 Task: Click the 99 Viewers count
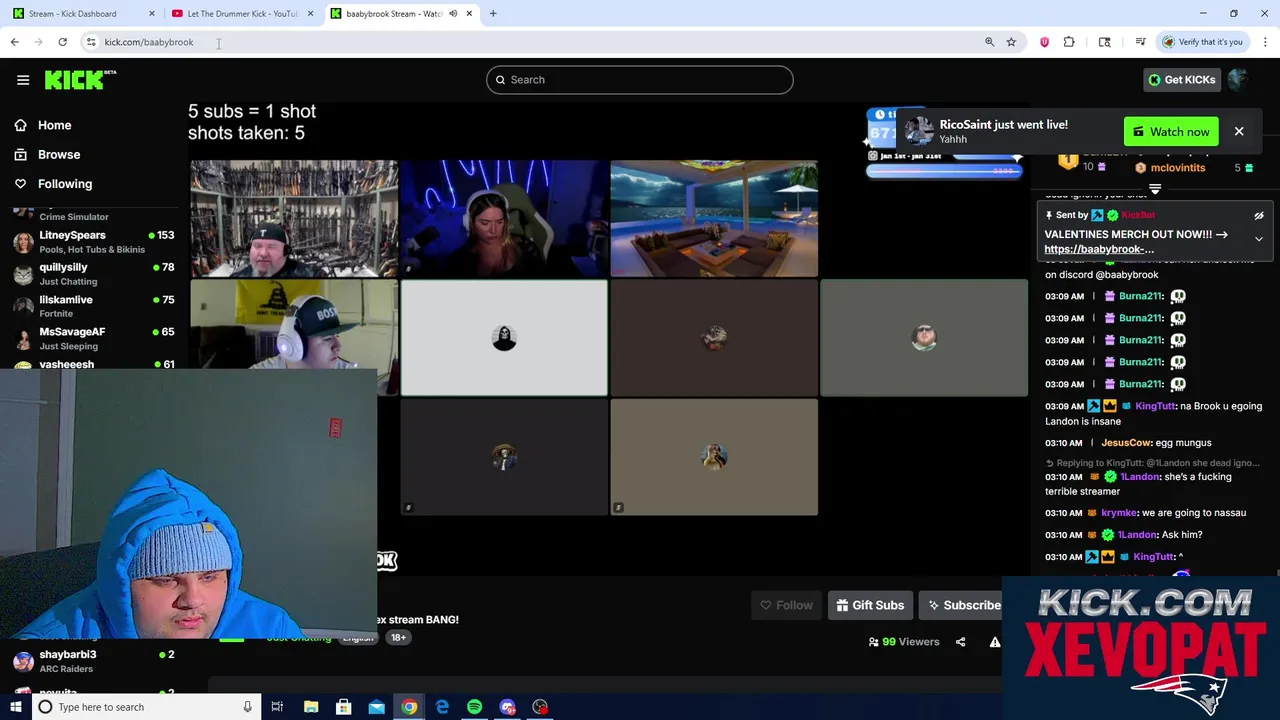tap(904, 642)
